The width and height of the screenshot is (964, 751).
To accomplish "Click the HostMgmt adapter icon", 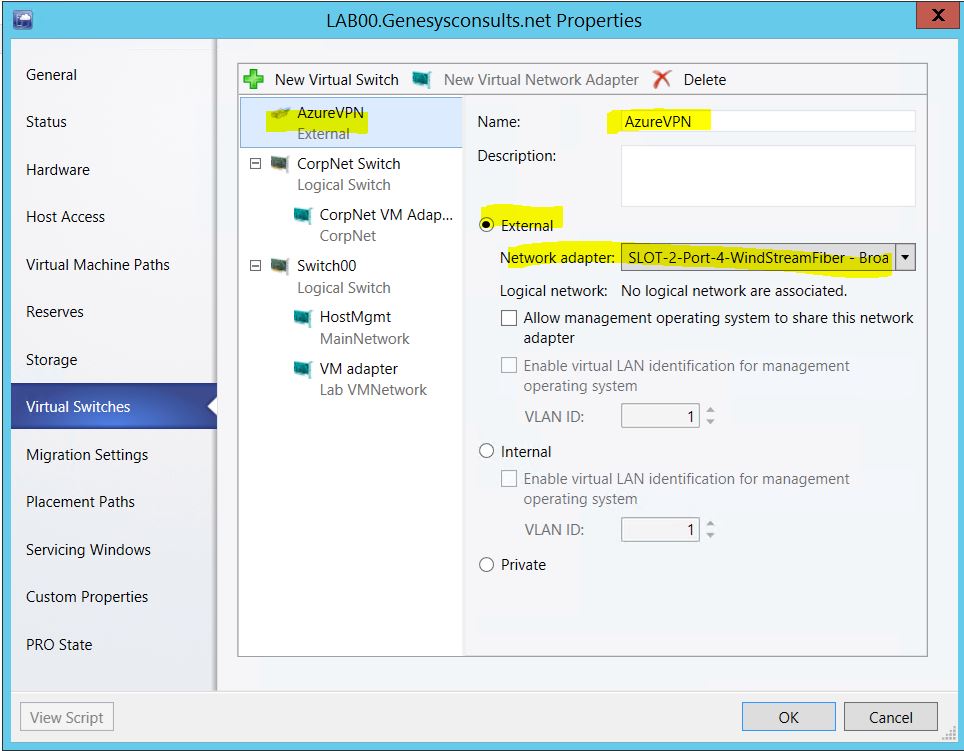I will click(302, 317).
